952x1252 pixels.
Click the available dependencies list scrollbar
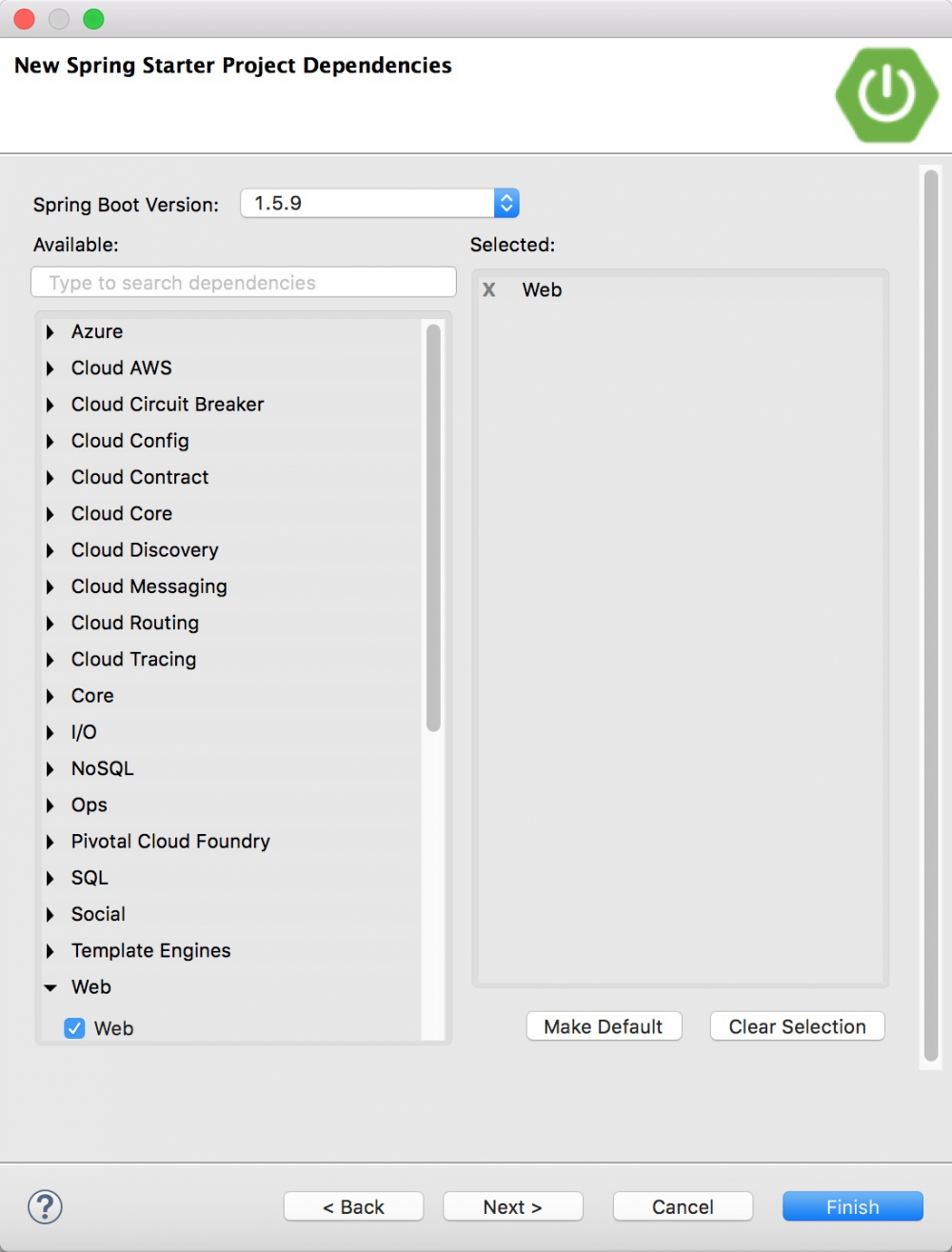click(433, 528)
